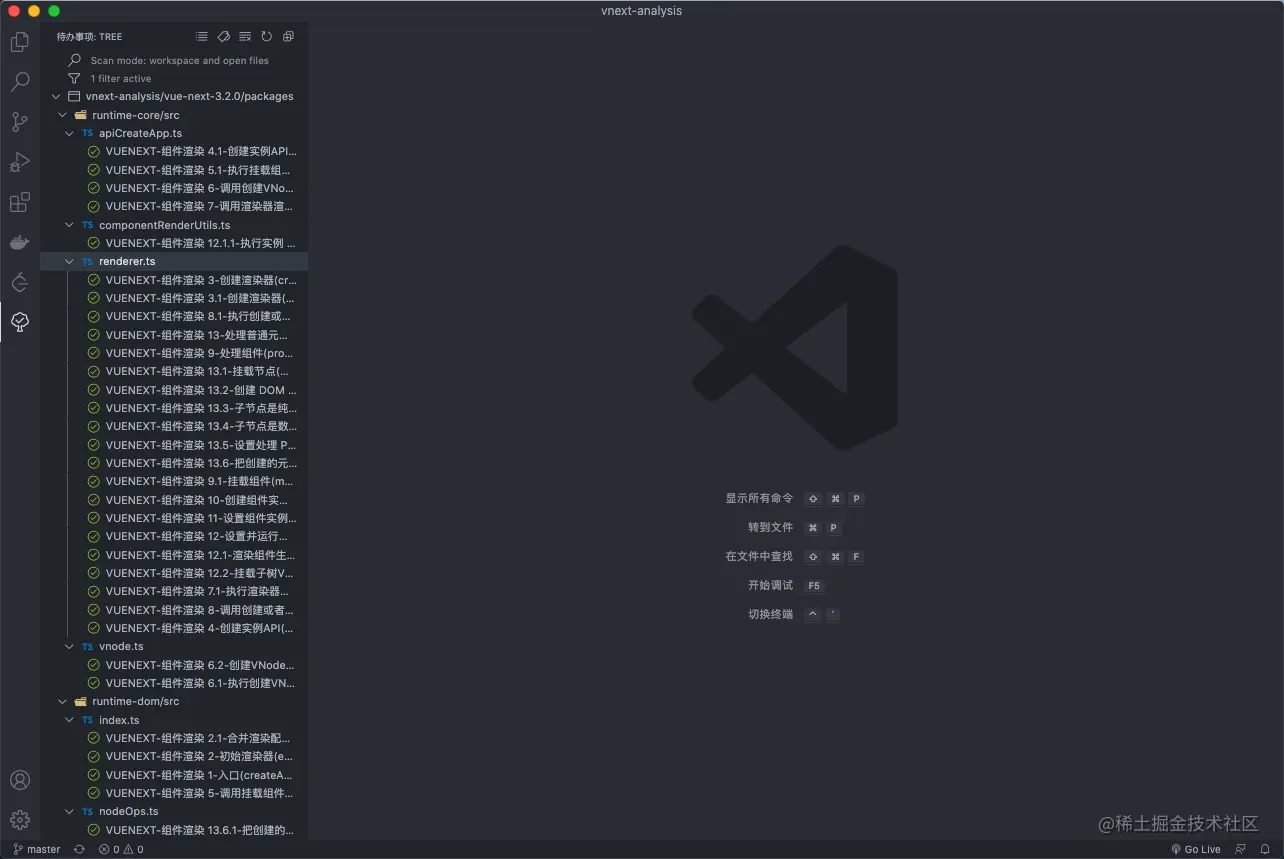Open the Explorer view in activity bar
The width and height of the screenshot is (1284, 859).
(x=19, y=42)
